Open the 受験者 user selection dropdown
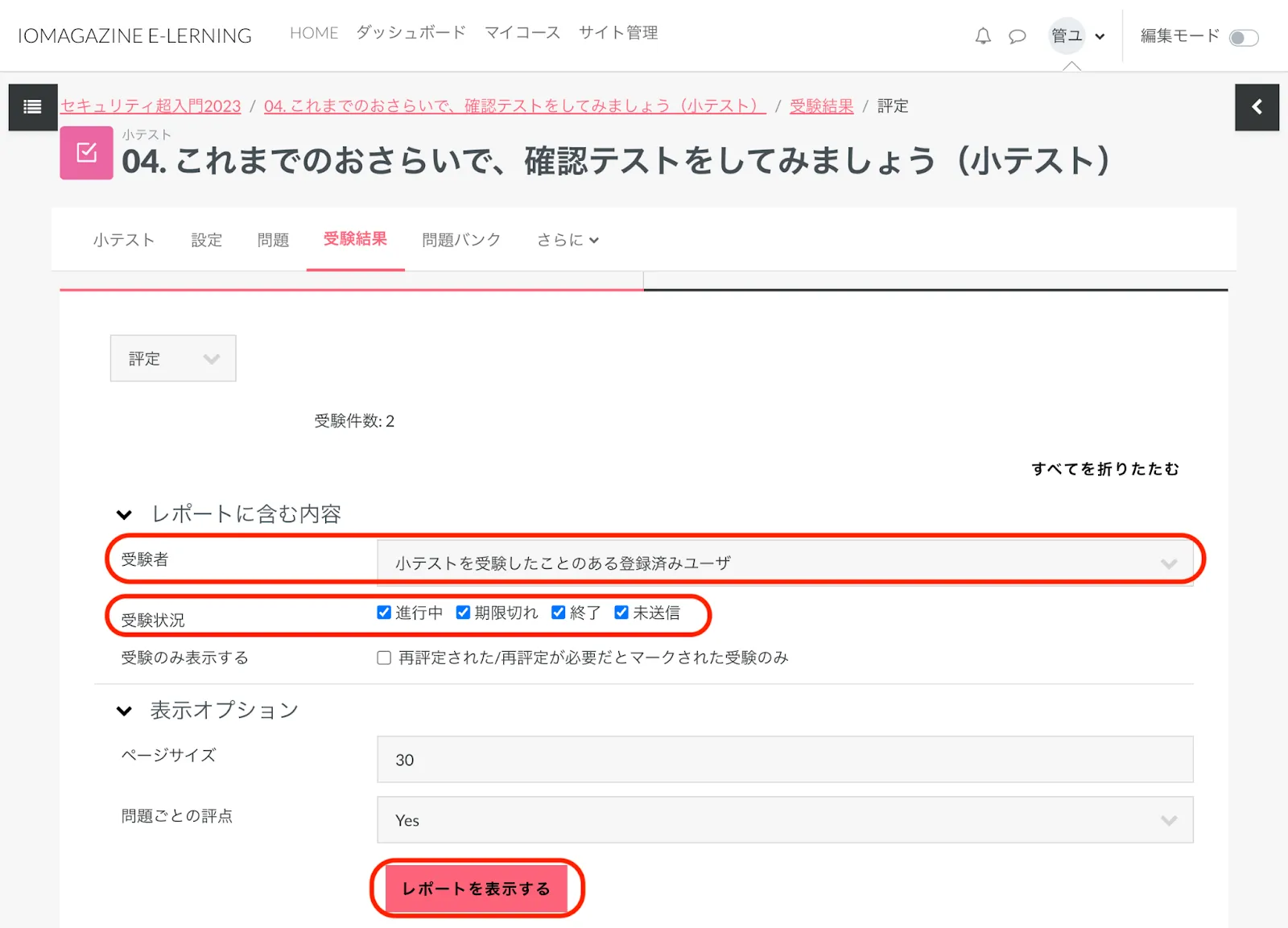The height and width of the screenshot is (928, 1288). (785, 563)
